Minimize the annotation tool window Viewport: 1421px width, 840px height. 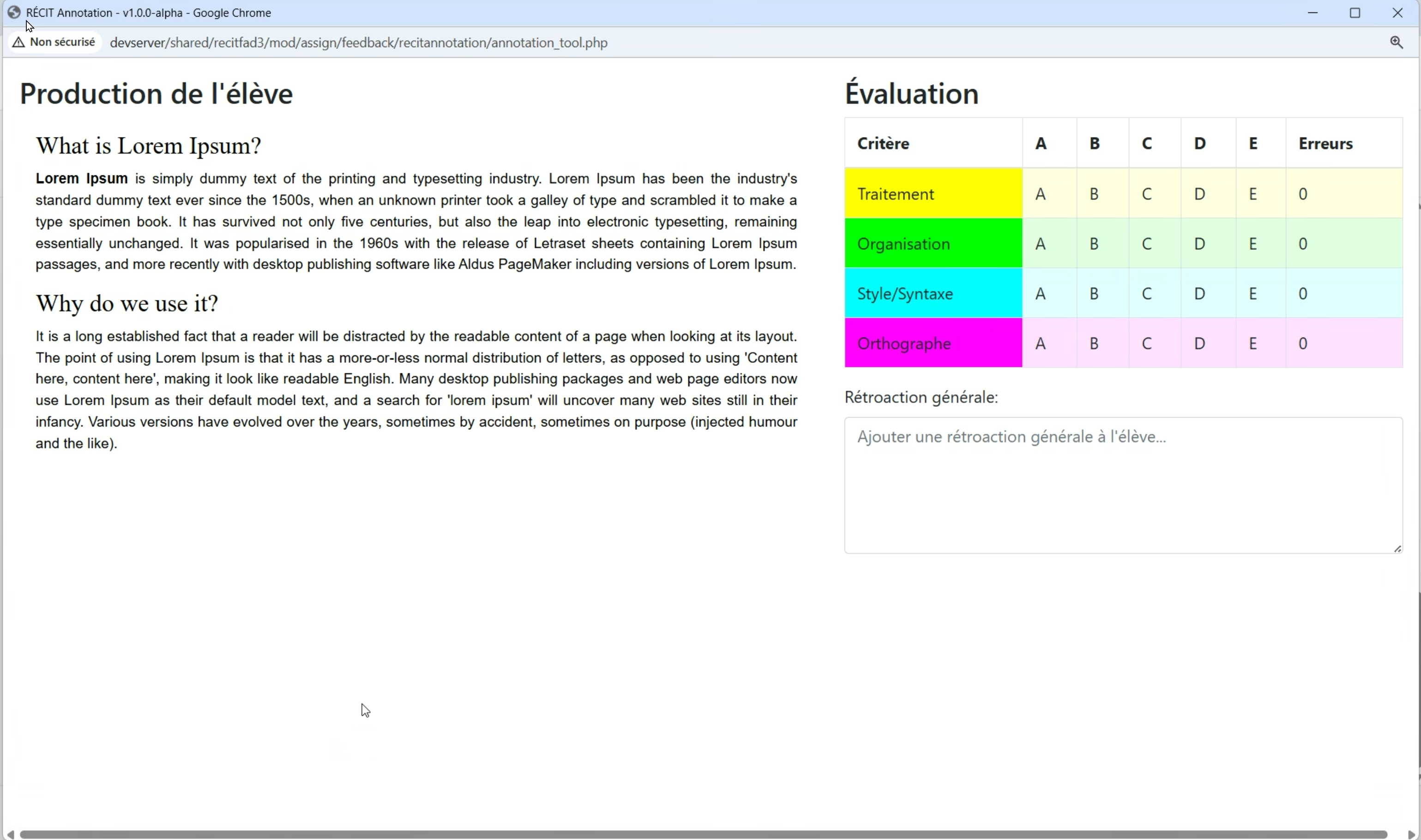1313,12
